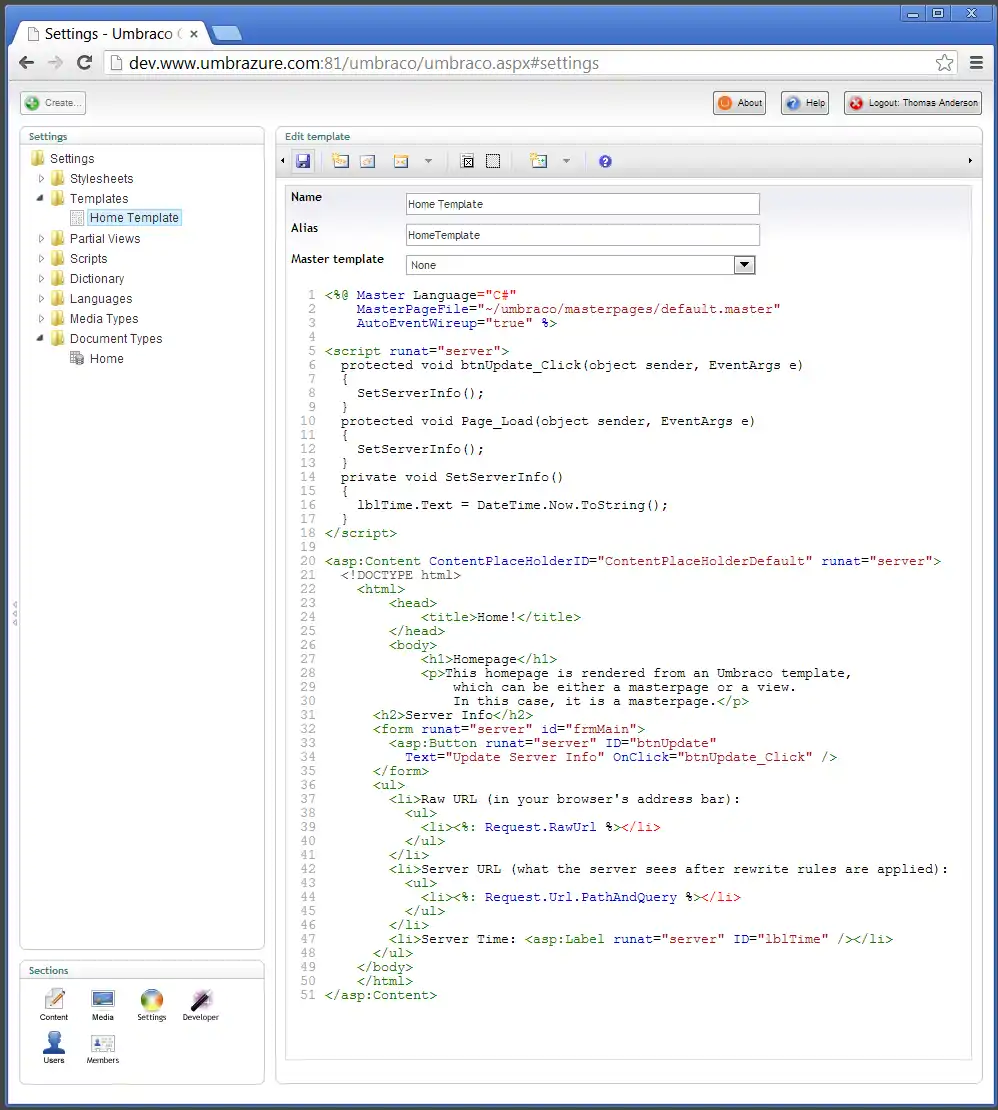
Task: Bookmark page with star icon
Action: (944, 63)
